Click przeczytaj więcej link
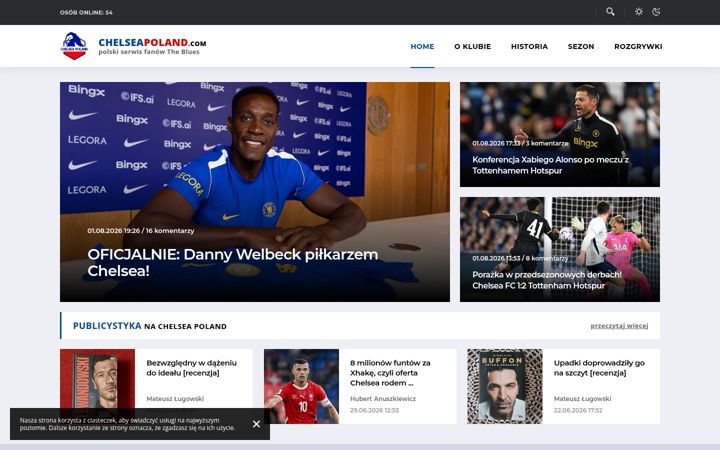The image size is (720, 450). [x=619, y=326]
